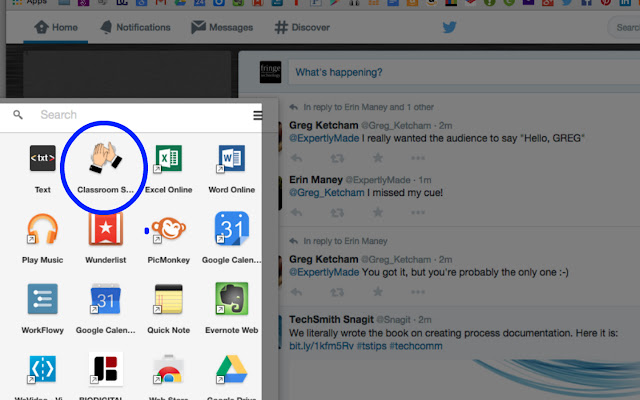
Task: Click the "In reply to Erin Maney" line
Action: point(345,241)
